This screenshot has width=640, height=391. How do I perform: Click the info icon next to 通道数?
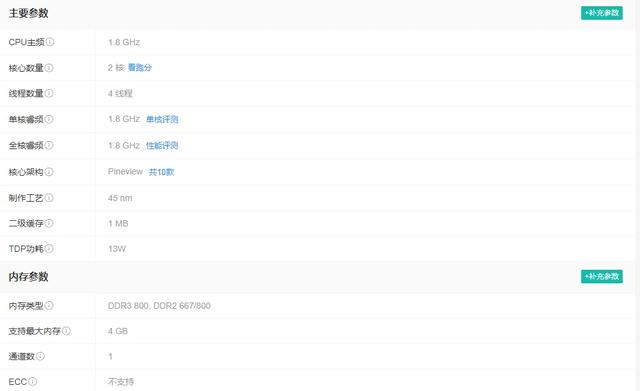40,356
